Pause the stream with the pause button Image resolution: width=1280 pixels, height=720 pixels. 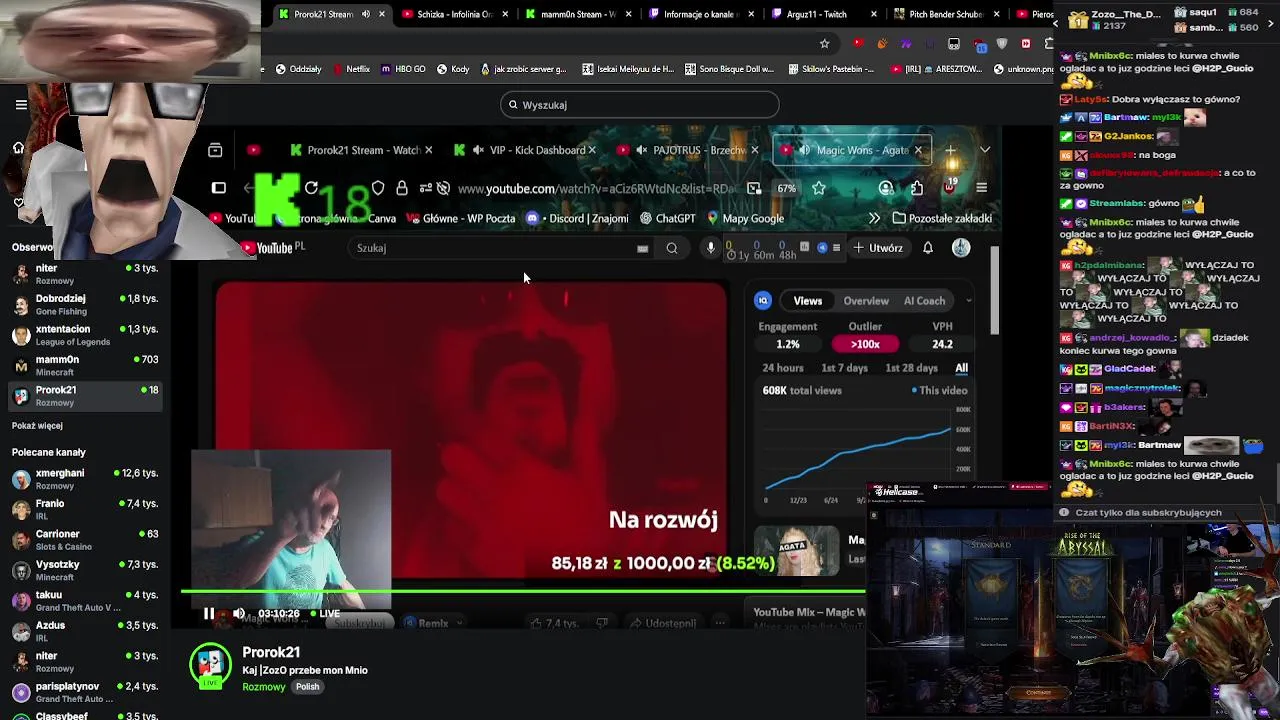(208, 613)
